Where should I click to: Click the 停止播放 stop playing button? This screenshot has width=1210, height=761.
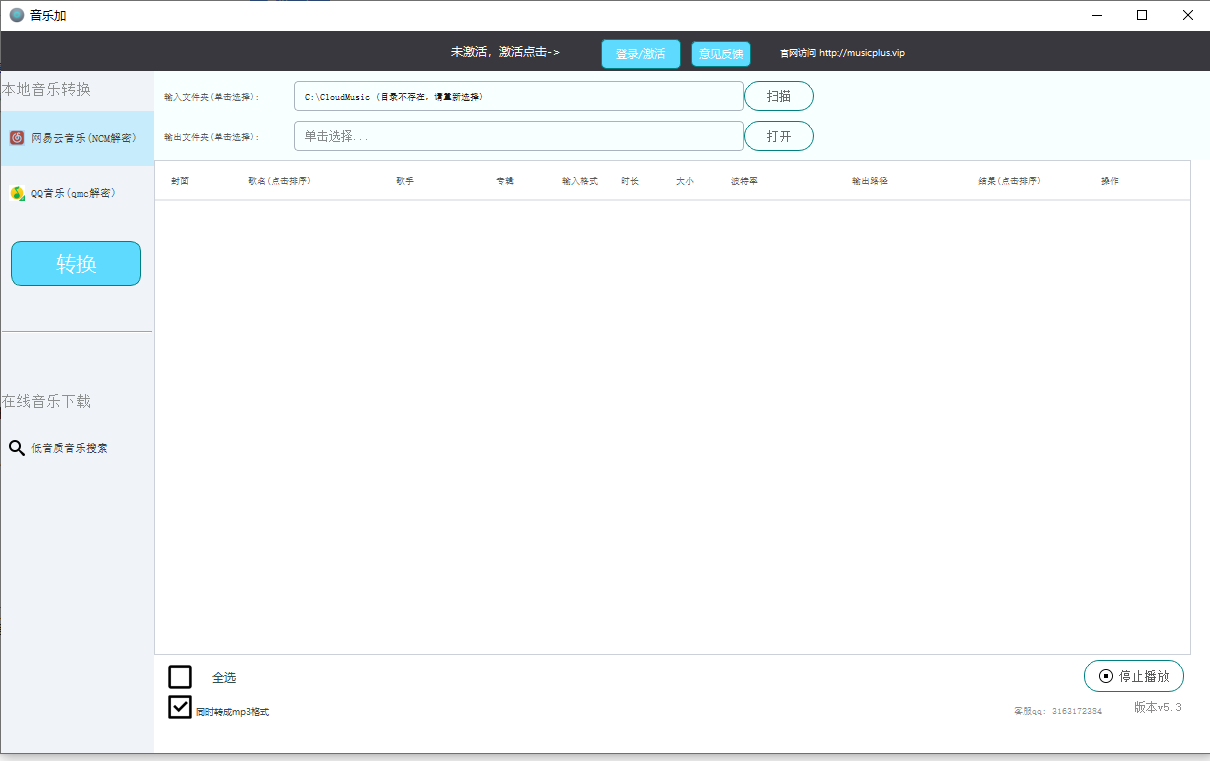[x=1134, y=676]
